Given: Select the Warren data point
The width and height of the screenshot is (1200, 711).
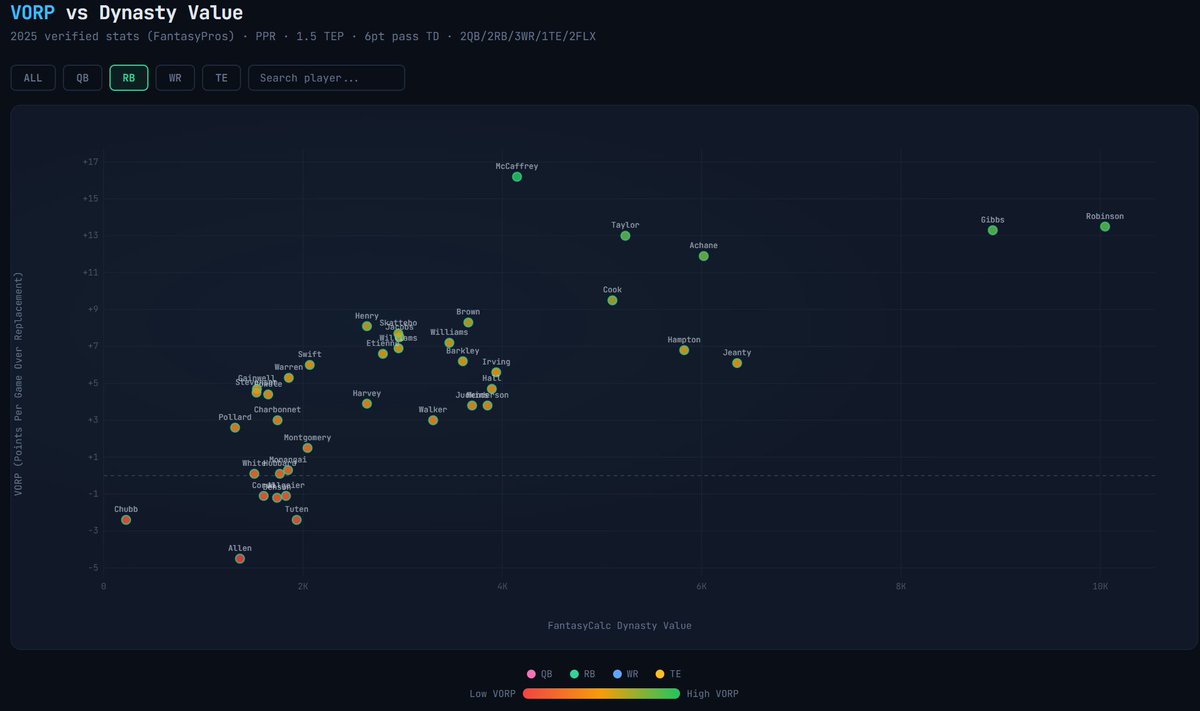Looking at the screenshot, I should (x=289, y=378).
